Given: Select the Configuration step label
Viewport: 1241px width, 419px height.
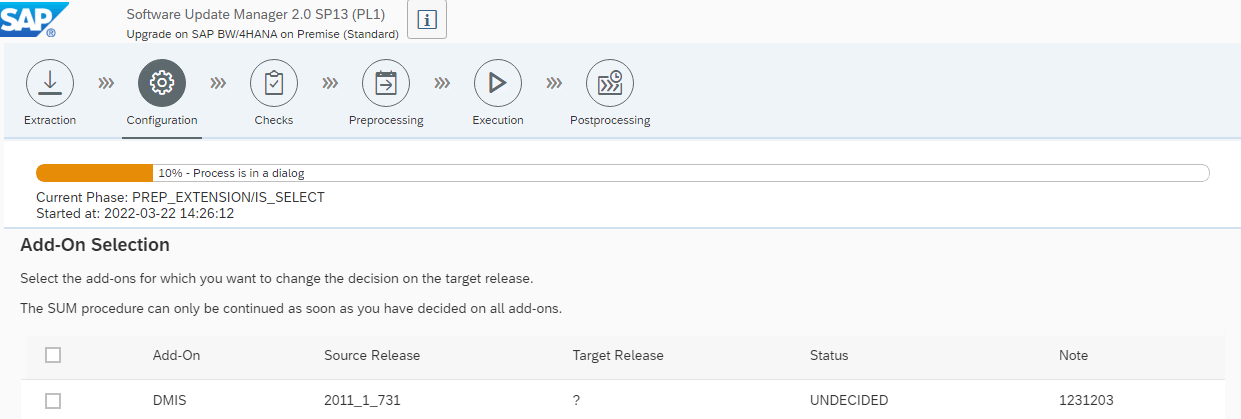Looking at the screenshot, I should pos(162,120).
